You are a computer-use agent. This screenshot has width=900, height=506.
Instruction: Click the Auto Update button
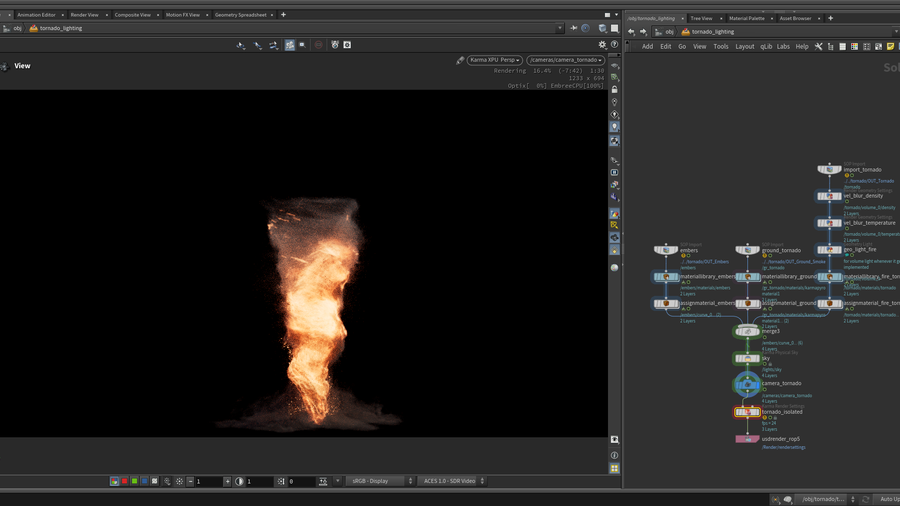[888, 499]
